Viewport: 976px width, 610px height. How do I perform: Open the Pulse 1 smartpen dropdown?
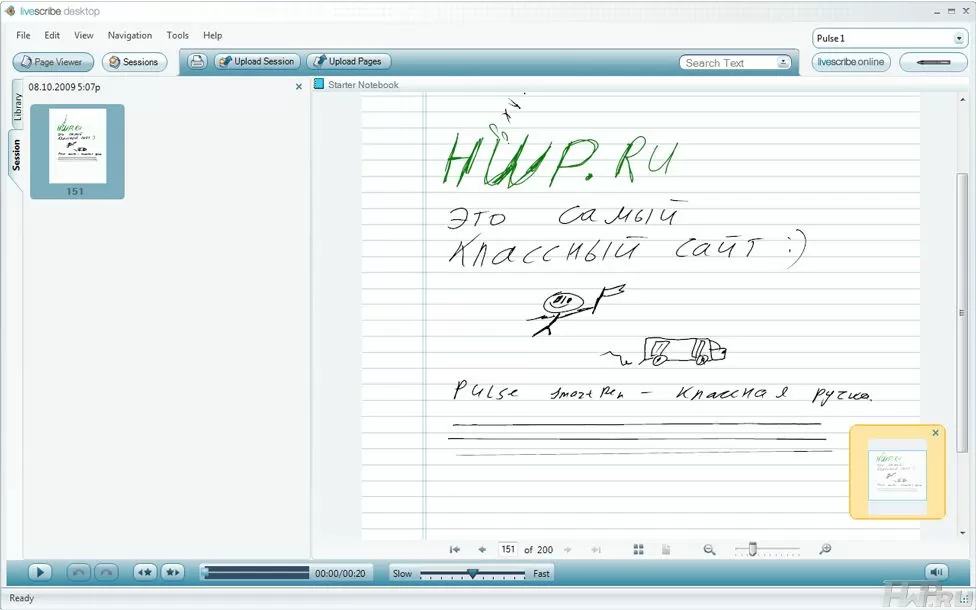click(889, 39)
